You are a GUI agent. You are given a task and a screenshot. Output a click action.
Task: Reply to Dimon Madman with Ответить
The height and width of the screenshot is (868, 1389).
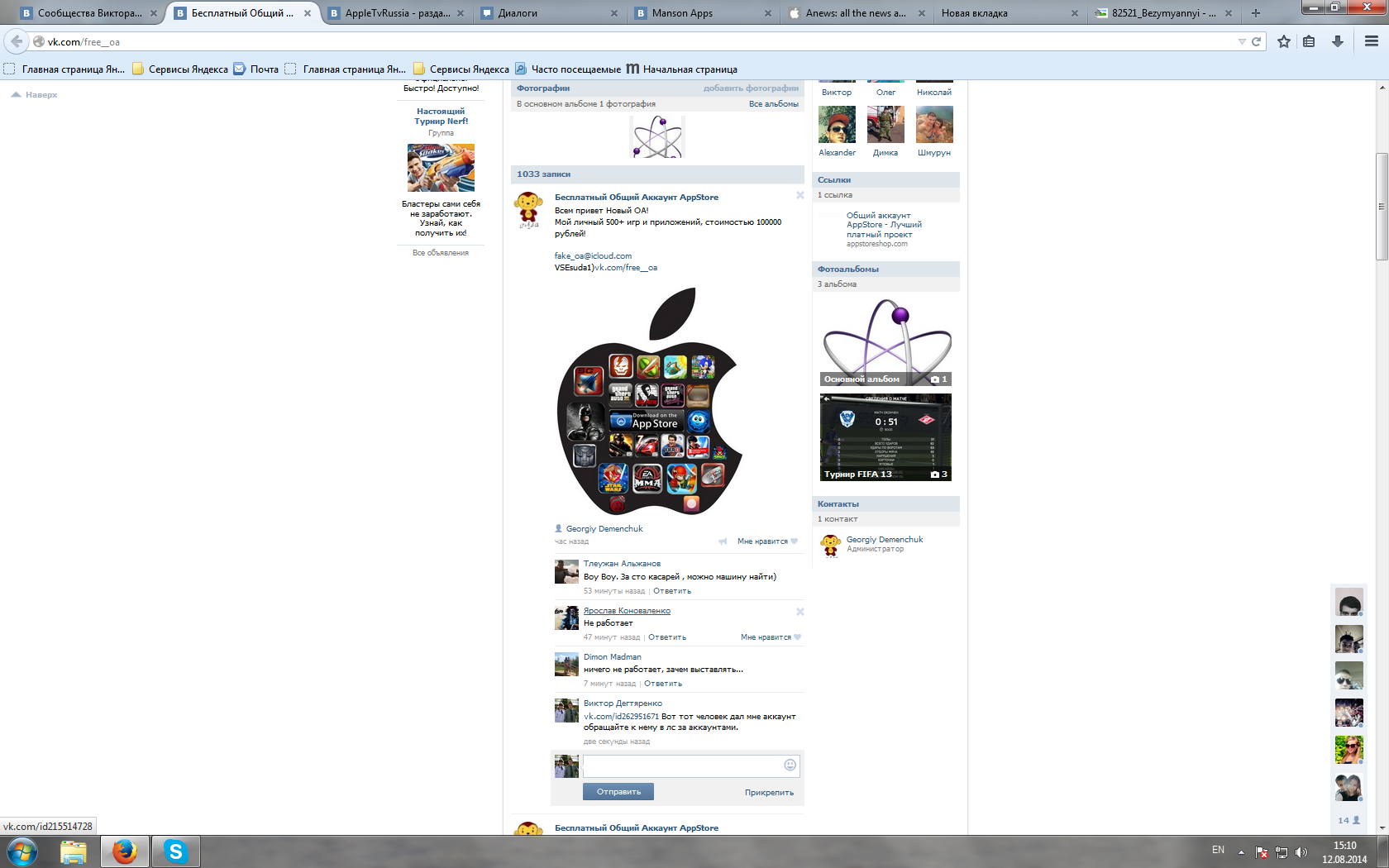663,684
